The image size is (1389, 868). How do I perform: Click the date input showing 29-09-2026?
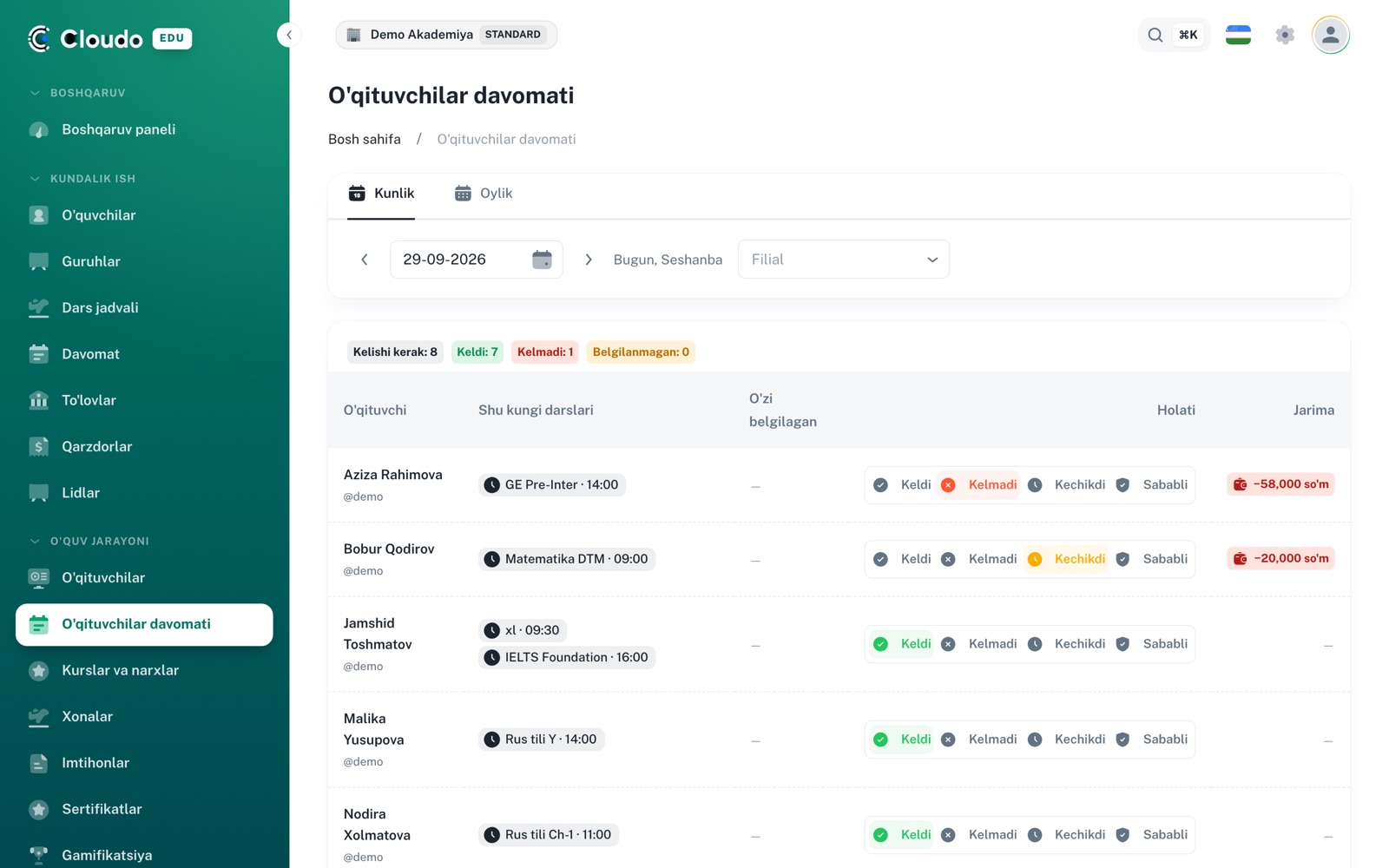[477, 260]
